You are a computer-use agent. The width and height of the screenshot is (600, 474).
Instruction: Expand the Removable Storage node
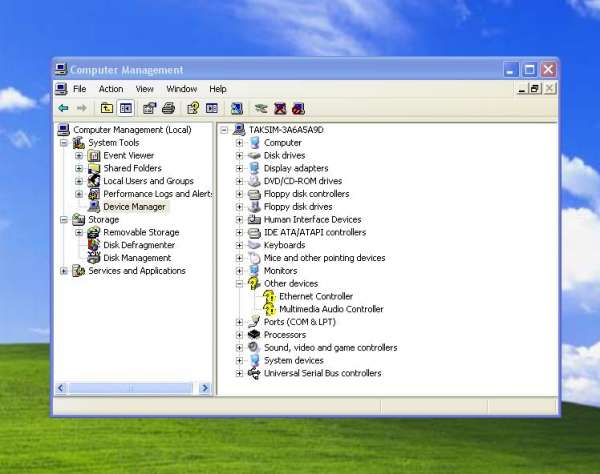pos(79,233)
